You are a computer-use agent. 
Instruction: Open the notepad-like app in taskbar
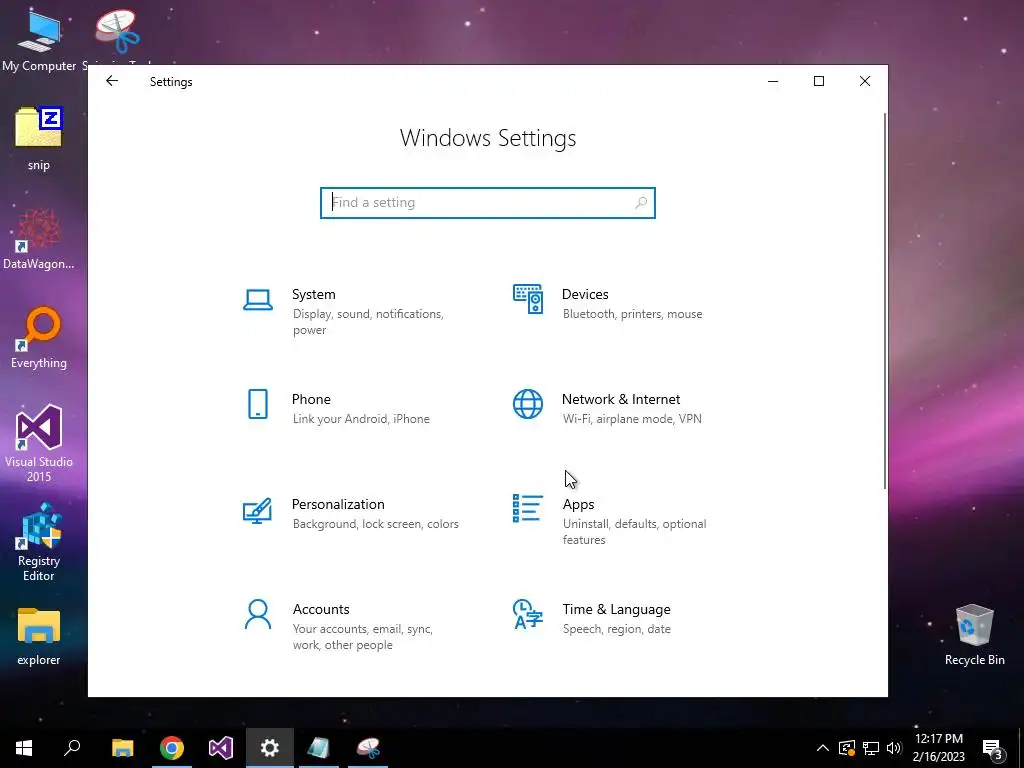coord(319,748)
